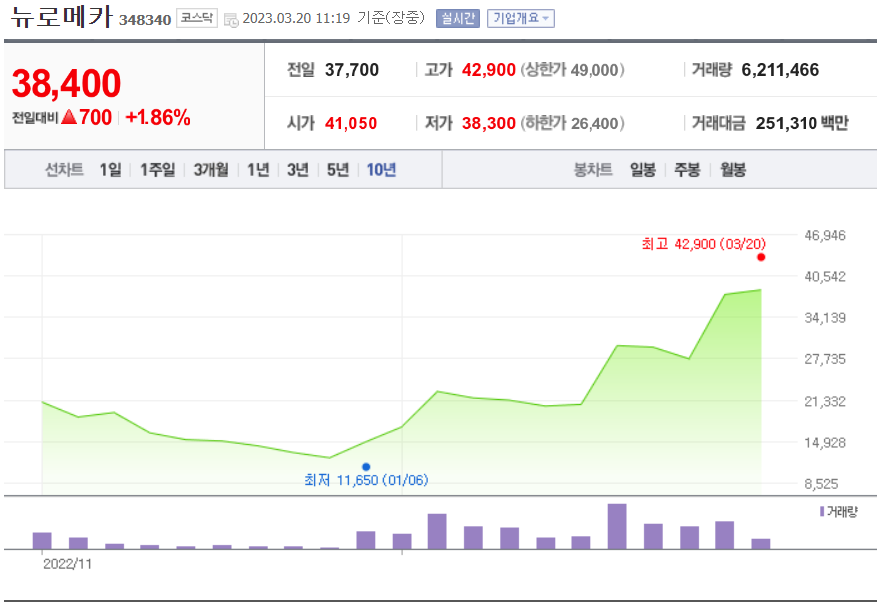Click the current price 38,400
The width and height of the screenshot is (877, 602).
coord(66,83)
